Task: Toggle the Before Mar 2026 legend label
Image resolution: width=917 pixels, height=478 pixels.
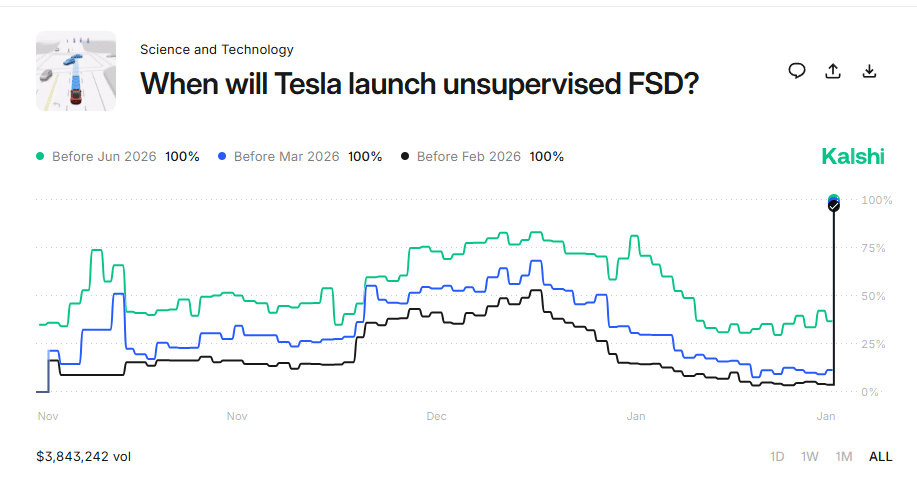Action: [286, 157]
